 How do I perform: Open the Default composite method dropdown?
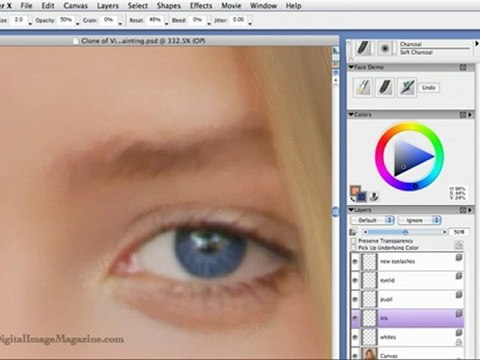point(372,220)
